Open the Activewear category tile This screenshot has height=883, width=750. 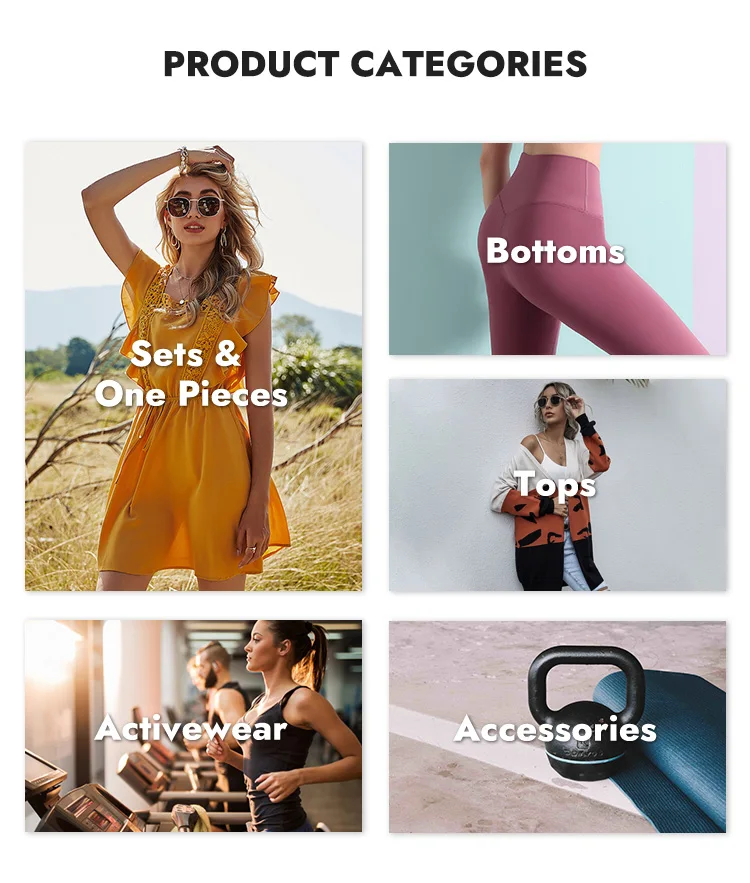194,726
